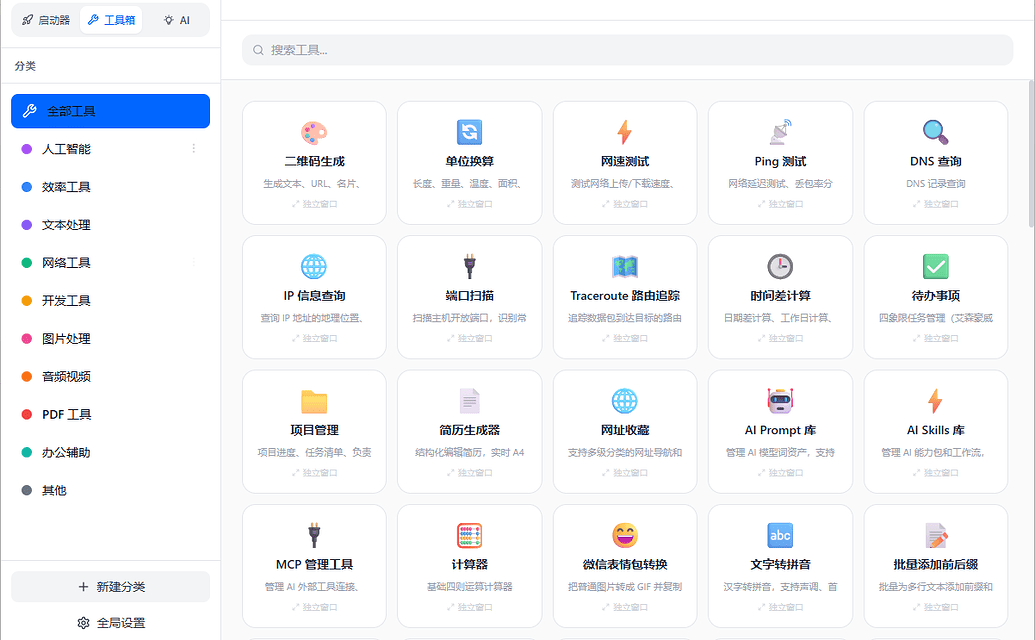Open 网速测试 in 独立窗口
This screenshot has height=640, width=1035.
coord(624,204)
